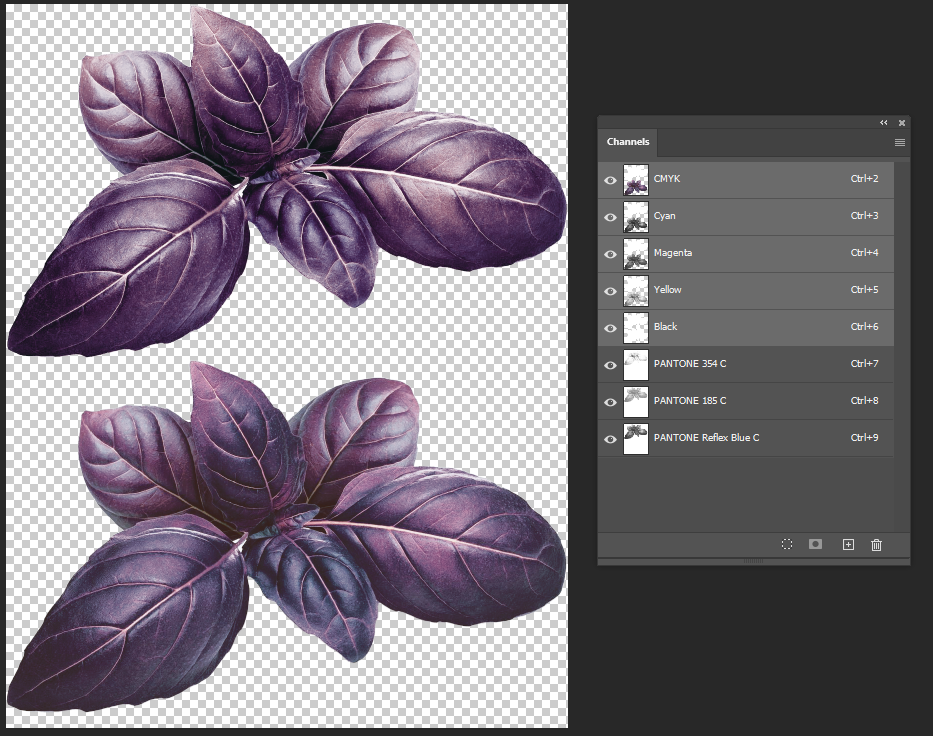
Task: Click the Cyan channel thumbnail
Action: coord(636,217)
